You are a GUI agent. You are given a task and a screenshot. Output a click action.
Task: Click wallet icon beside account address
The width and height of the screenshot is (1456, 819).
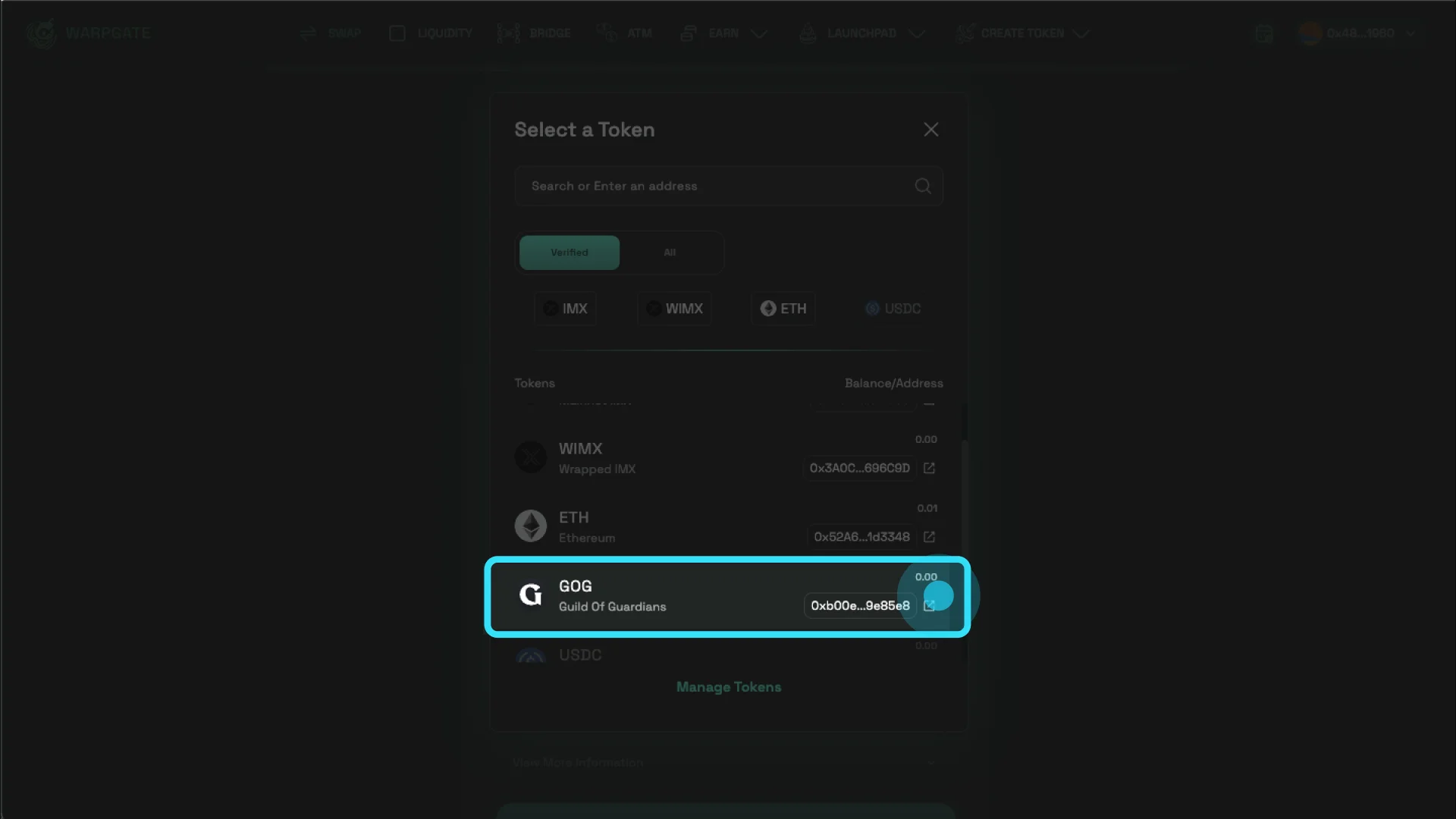[1263, 33]
